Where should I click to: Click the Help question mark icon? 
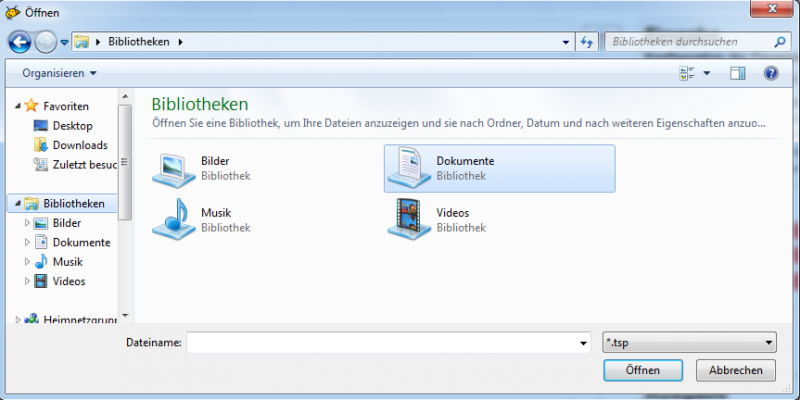point(771,73)
